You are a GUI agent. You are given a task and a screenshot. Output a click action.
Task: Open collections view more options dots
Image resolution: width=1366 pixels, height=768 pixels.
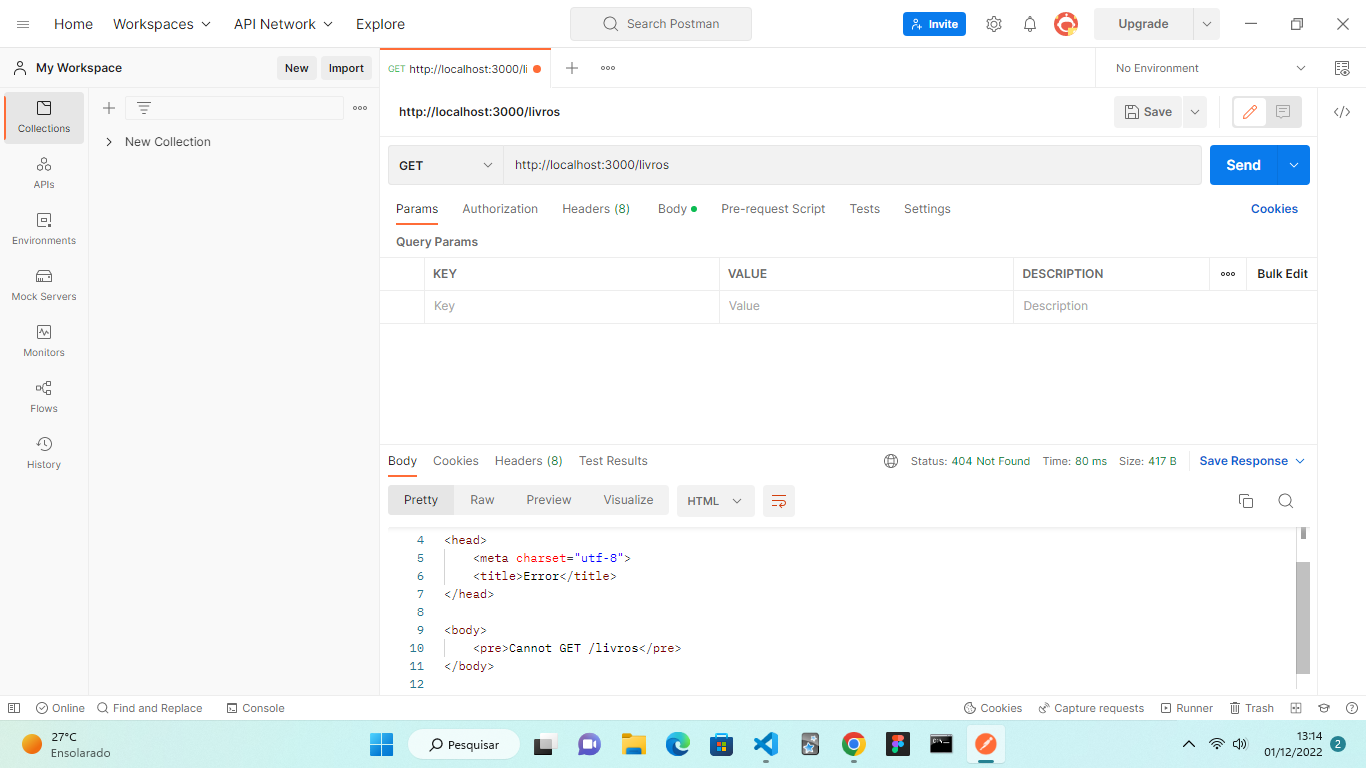coord(360,108)
